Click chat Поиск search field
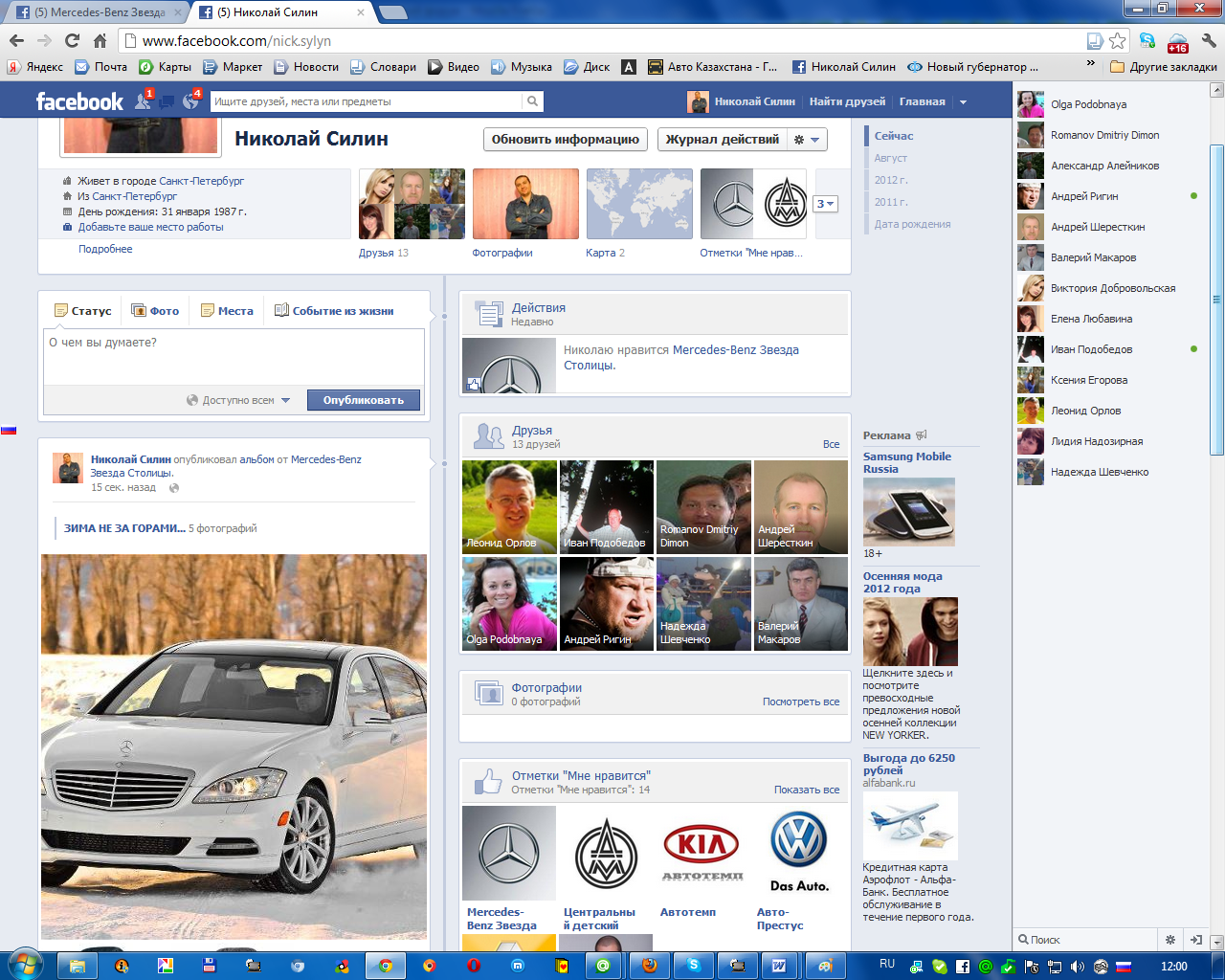1225x980 pixels. pyautogui.click(x=1086, y=940)
